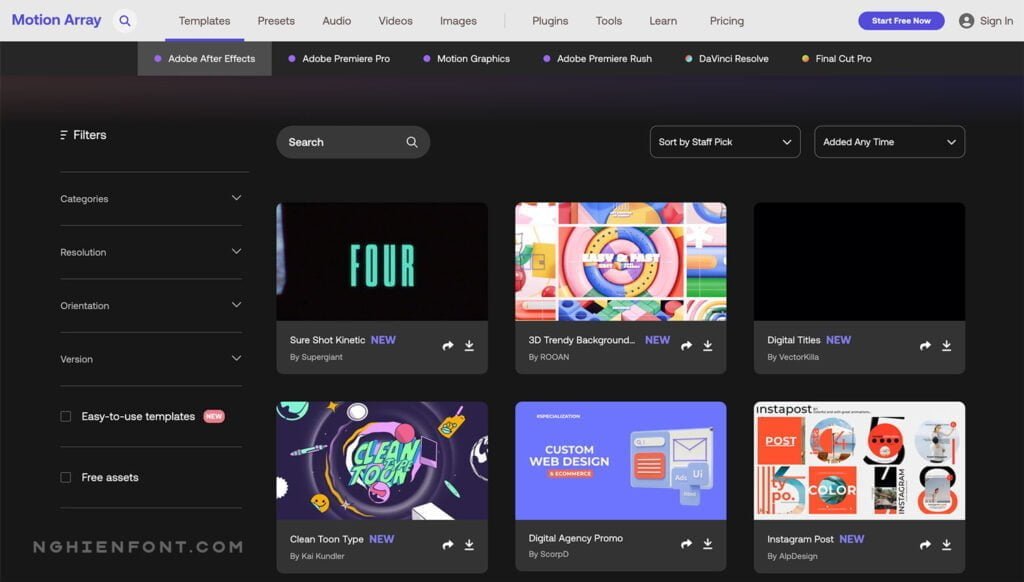Image resolution: width=1024 pixels, height=582 pixels.
Task: Open the Presets menu
Action: pos(276,21)
